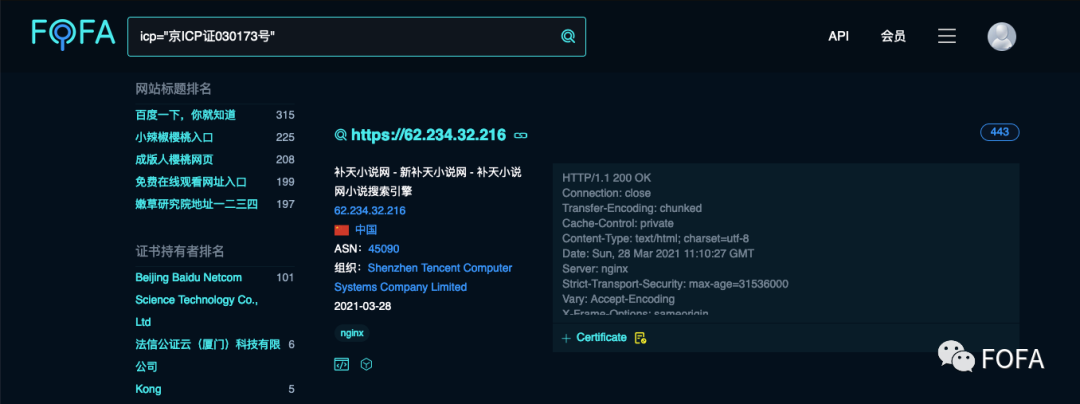The width and height of the screenshot is (1080, 404).
Task: Click the 443 port badge
Action: [x=999, y=132]
